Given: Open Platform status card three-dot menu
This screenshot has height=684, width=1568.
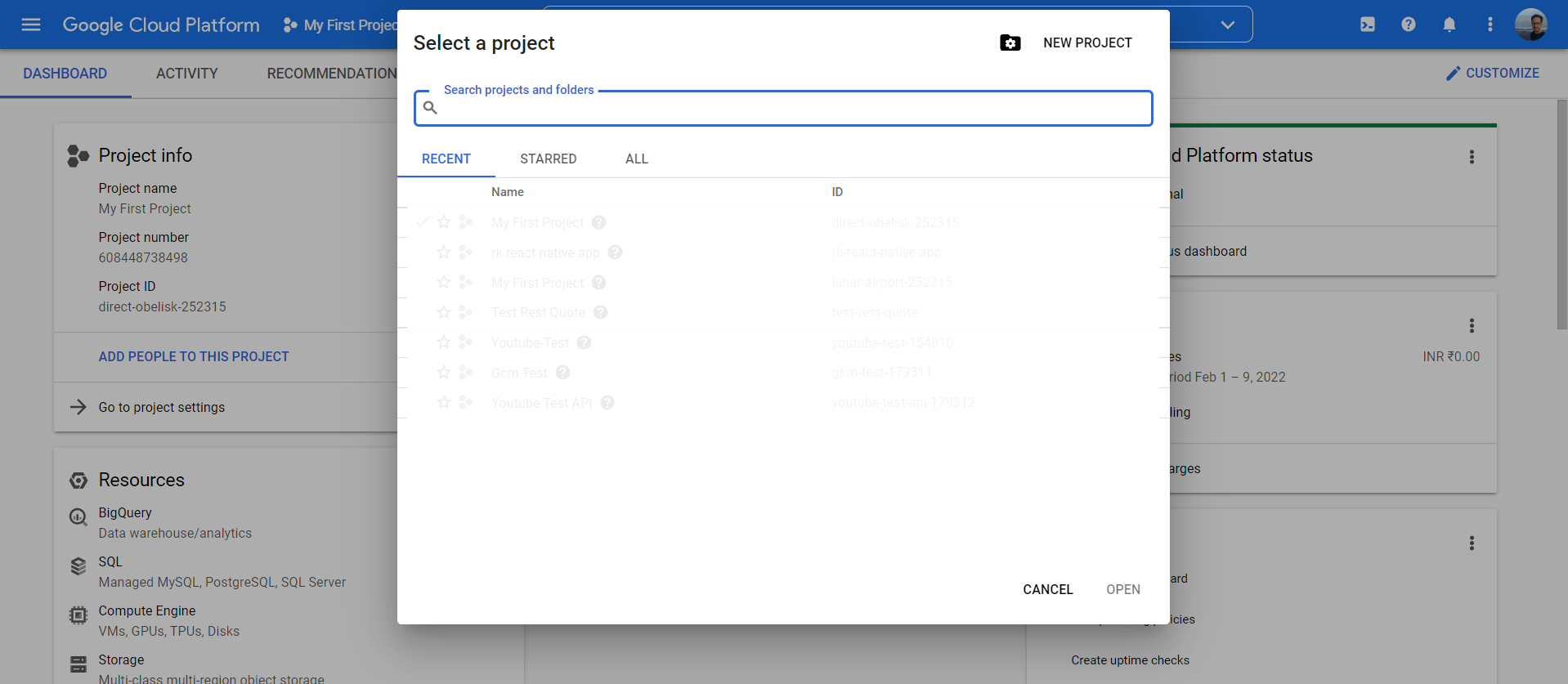Looking at the screenshot, I should (1472, 157).
